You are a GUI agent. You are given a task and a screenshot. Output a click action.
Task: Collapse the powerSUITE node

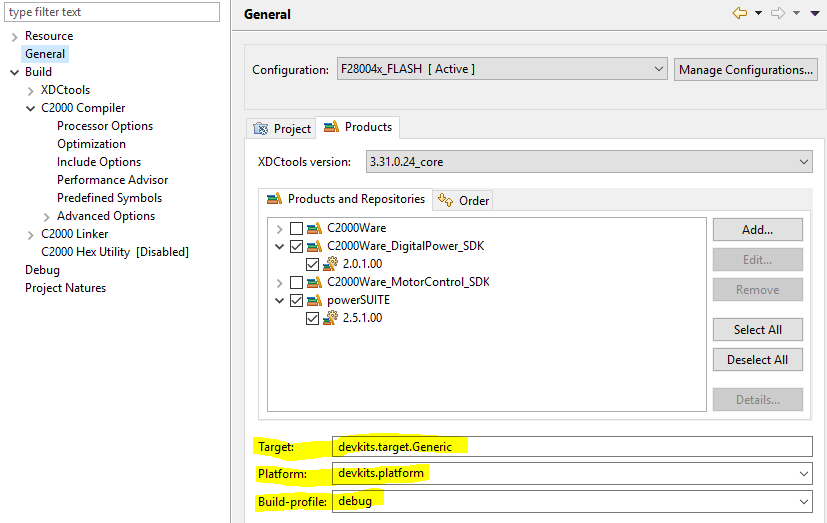pyautogui.click(x=280, y=301)
